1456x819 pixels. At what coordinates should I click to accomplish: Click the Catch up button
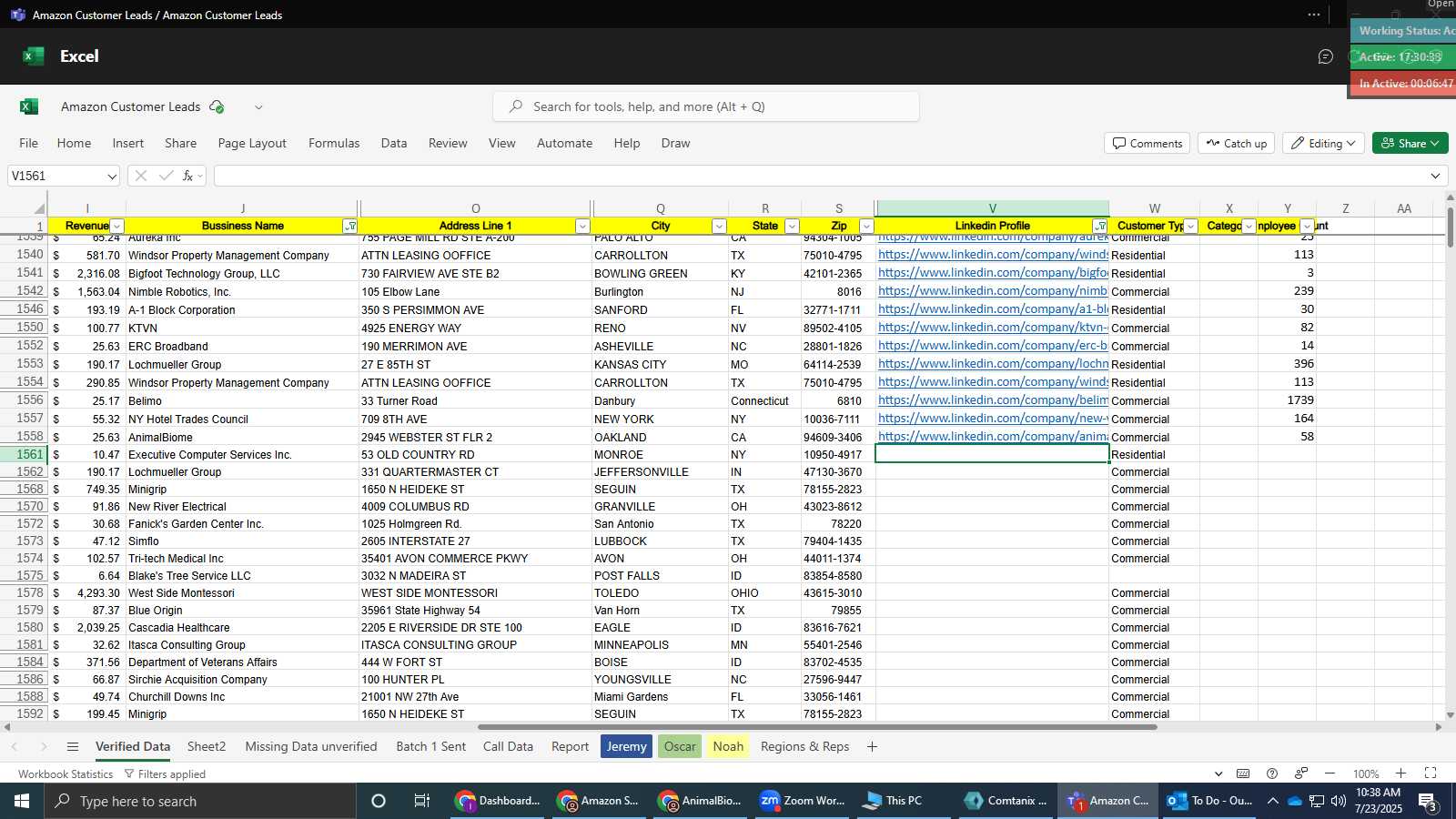(1236, 144)
